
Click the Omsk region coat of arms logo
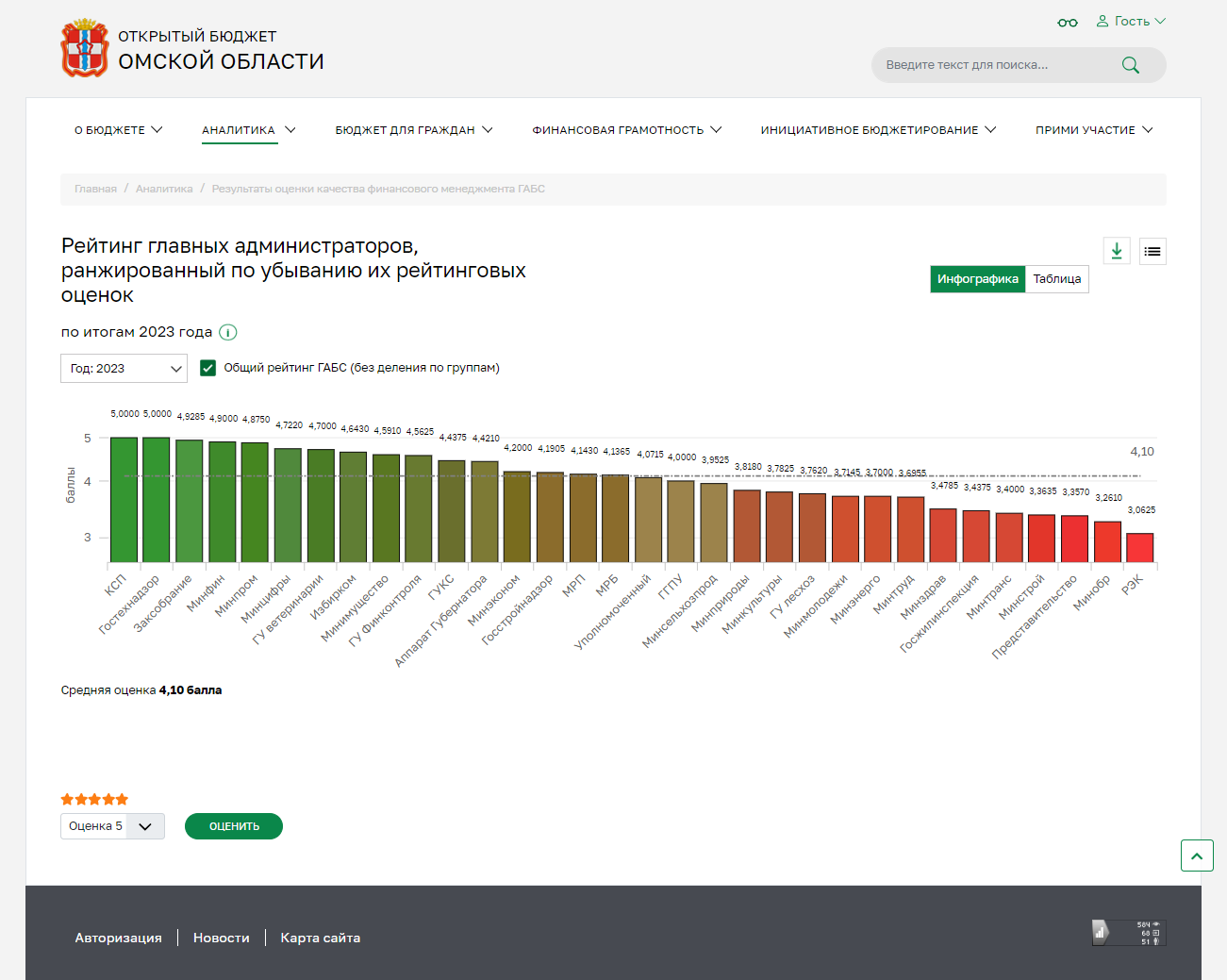tap(85, 48)
